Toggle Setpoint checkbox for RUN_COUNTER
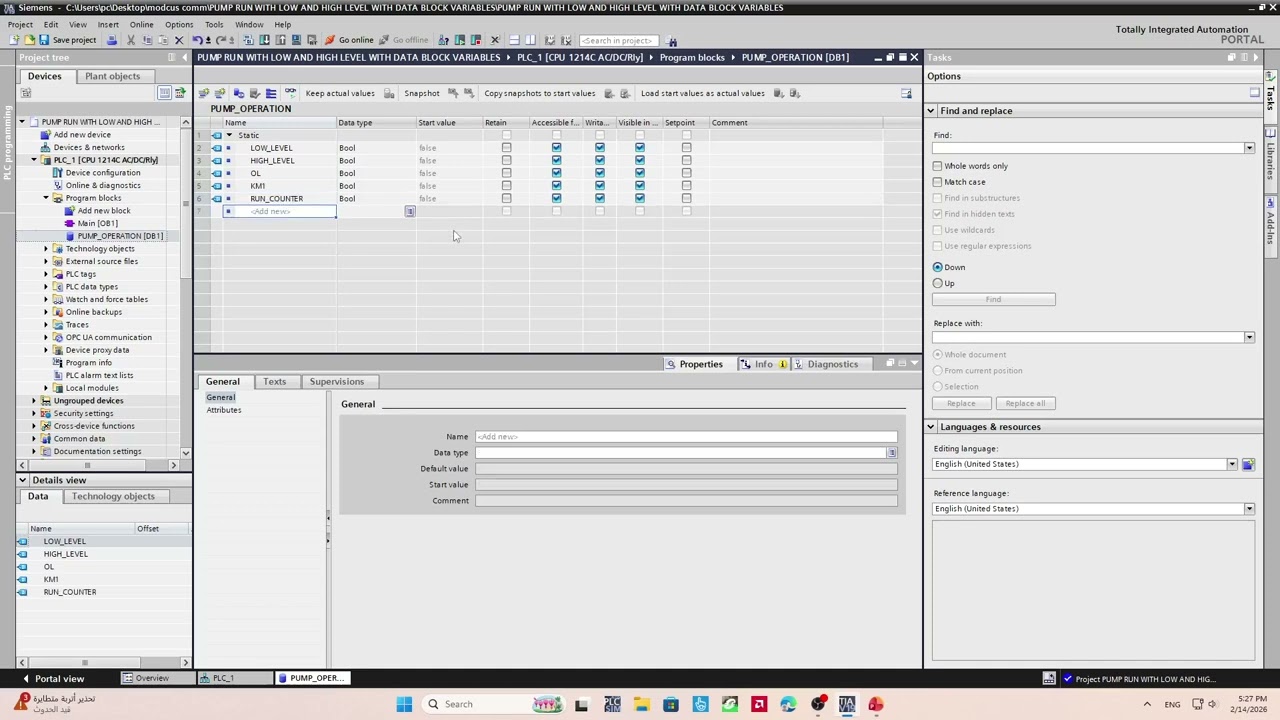This screenshot has height=720, width=1280. (x=686, y=198)
